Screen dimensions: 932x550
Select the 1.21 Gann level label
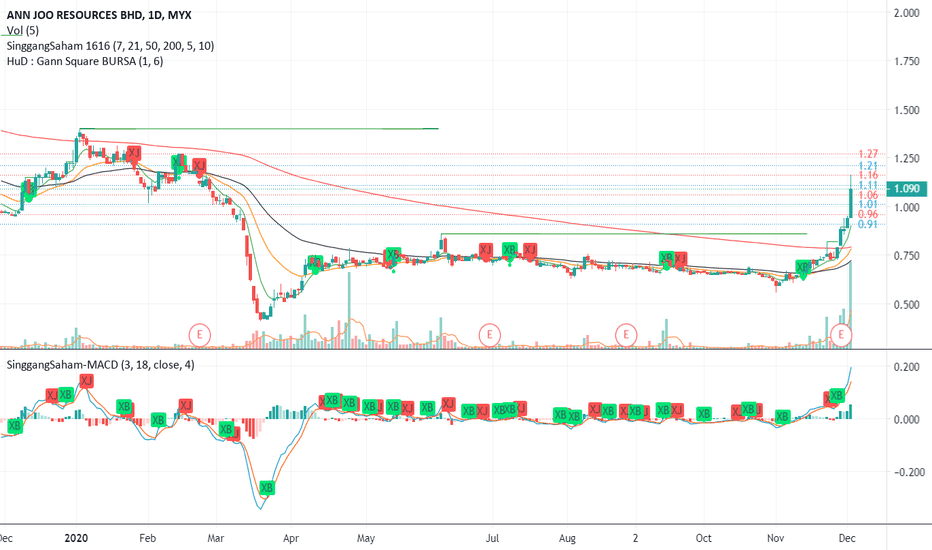pyautogui.click(x=868, y=166)
